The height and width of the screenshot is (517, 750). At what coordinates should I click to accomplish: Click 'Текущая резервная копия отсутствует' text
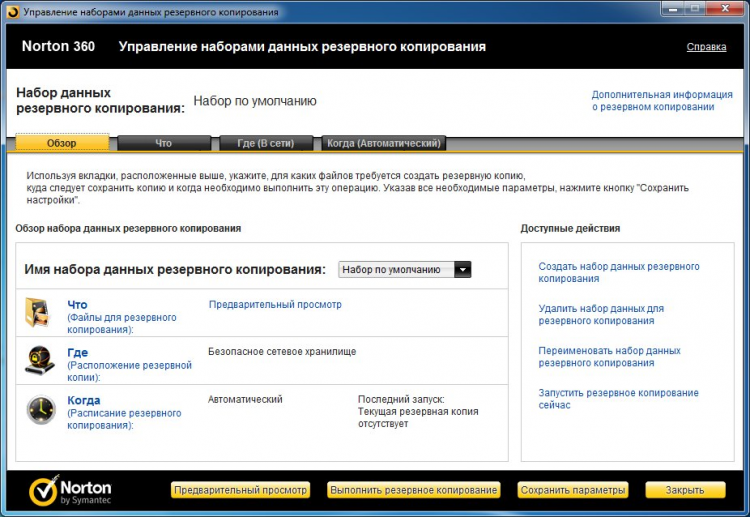coord(418,418)
